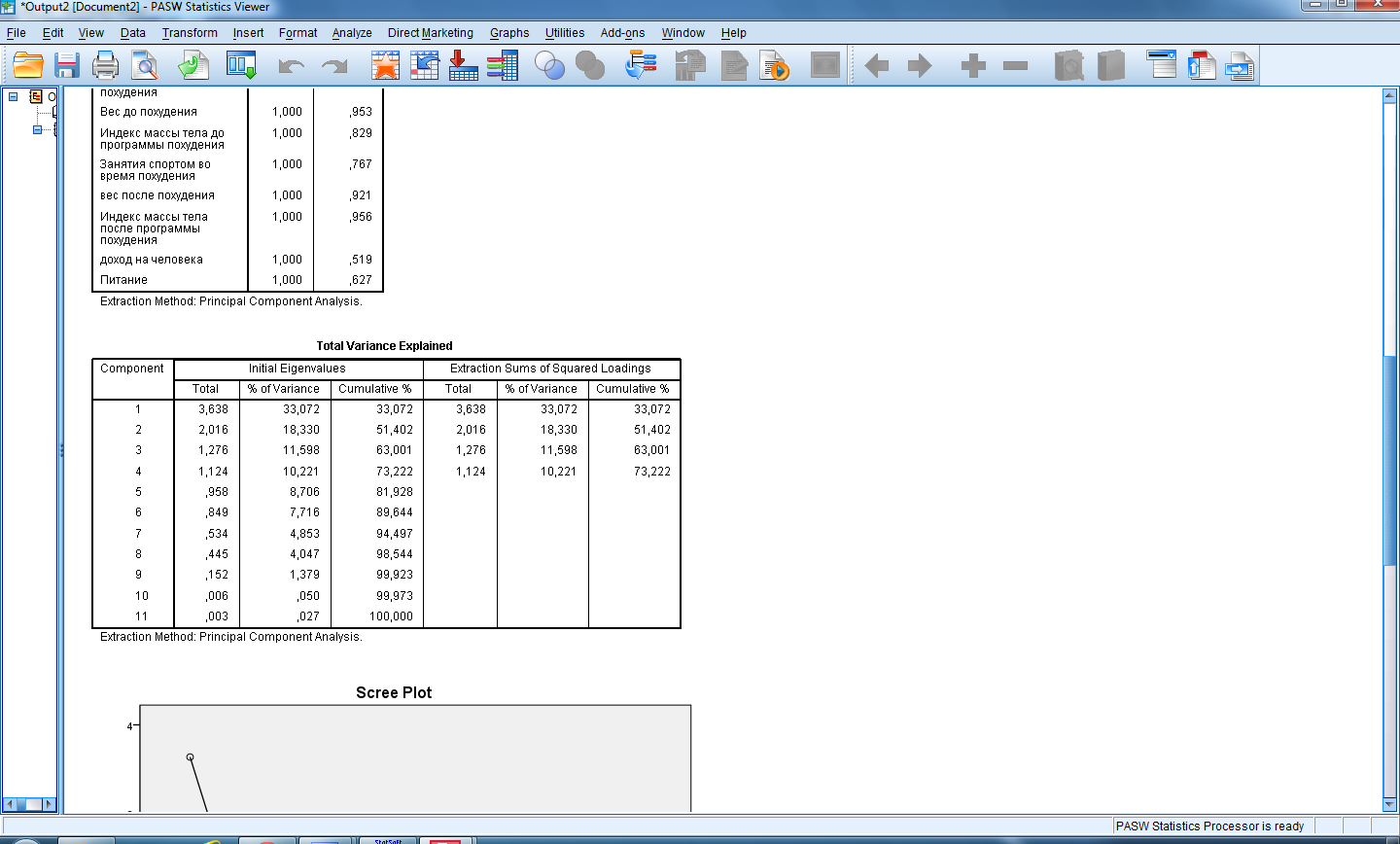Click the Designate window gray box icon

coord(825,66)
